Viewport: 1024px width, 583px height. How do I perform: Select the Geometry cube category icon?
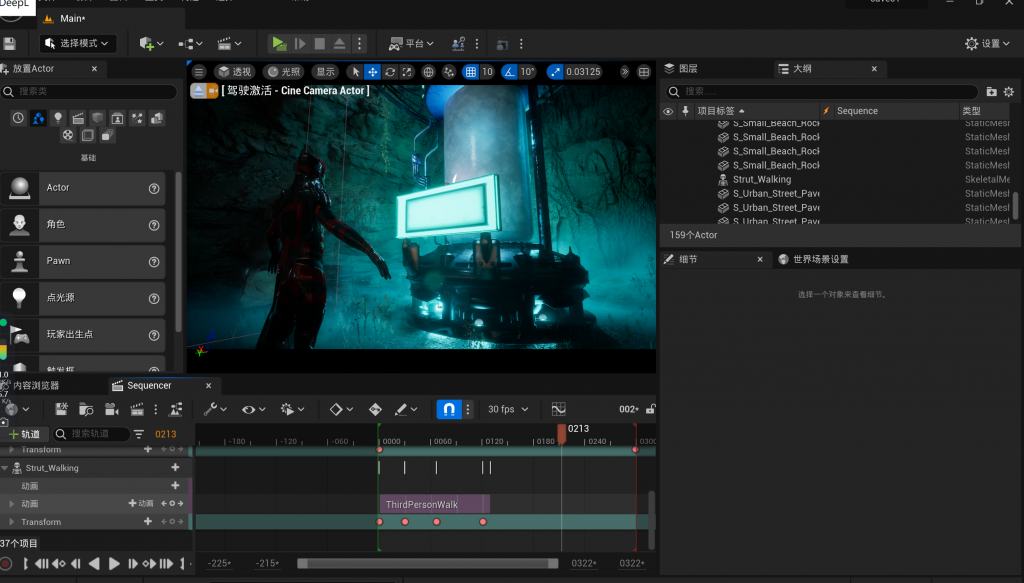point(97,118)
